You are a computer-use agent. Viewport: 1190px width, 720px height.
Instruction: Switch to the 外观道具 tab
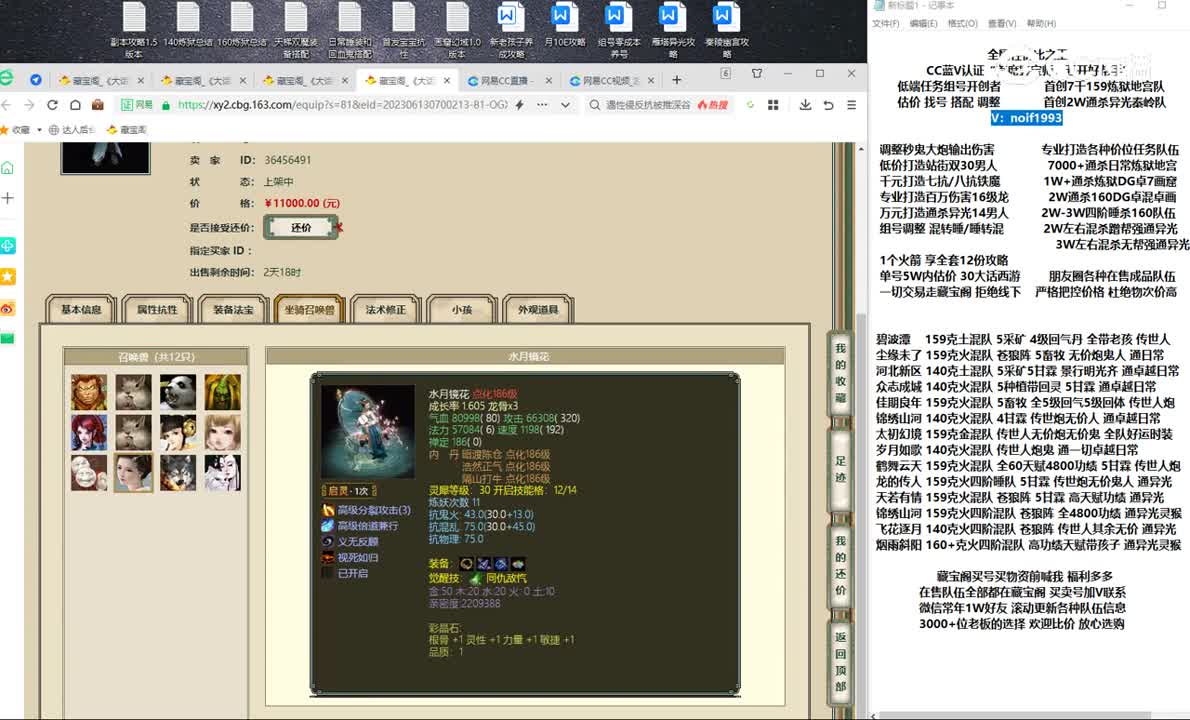538,310
